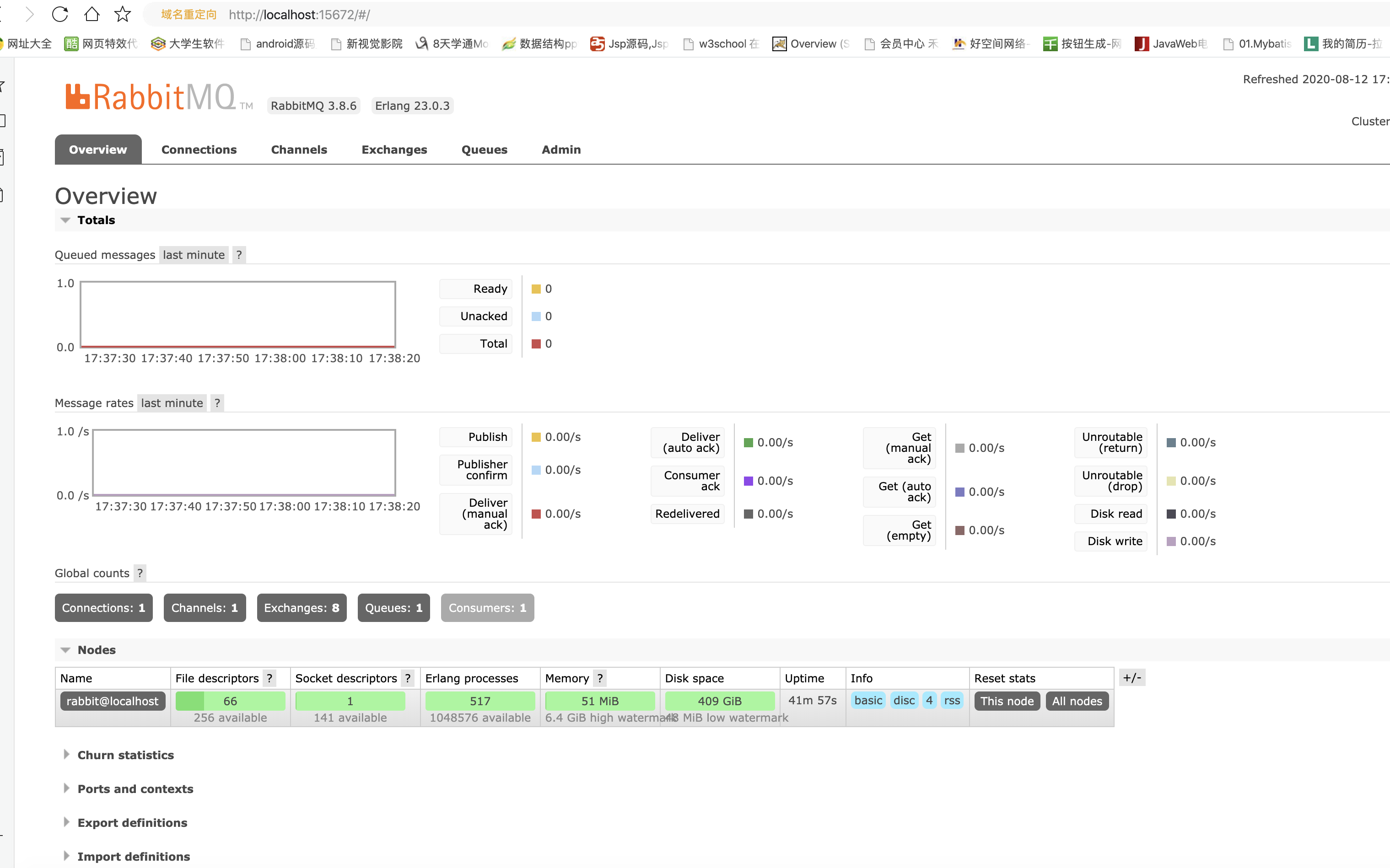This screenshot has width=1390, height=868.
Task: Click the Disk space 409 GiB bar
Action: pos(720,701)
